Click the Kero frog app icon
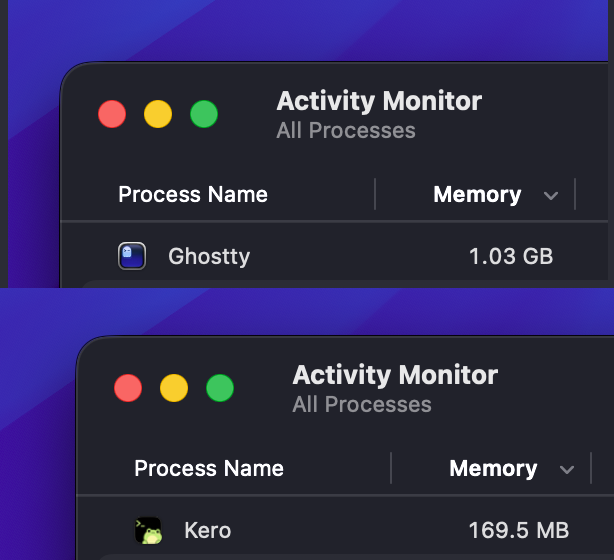614x560 pixels. click(148, 531)
